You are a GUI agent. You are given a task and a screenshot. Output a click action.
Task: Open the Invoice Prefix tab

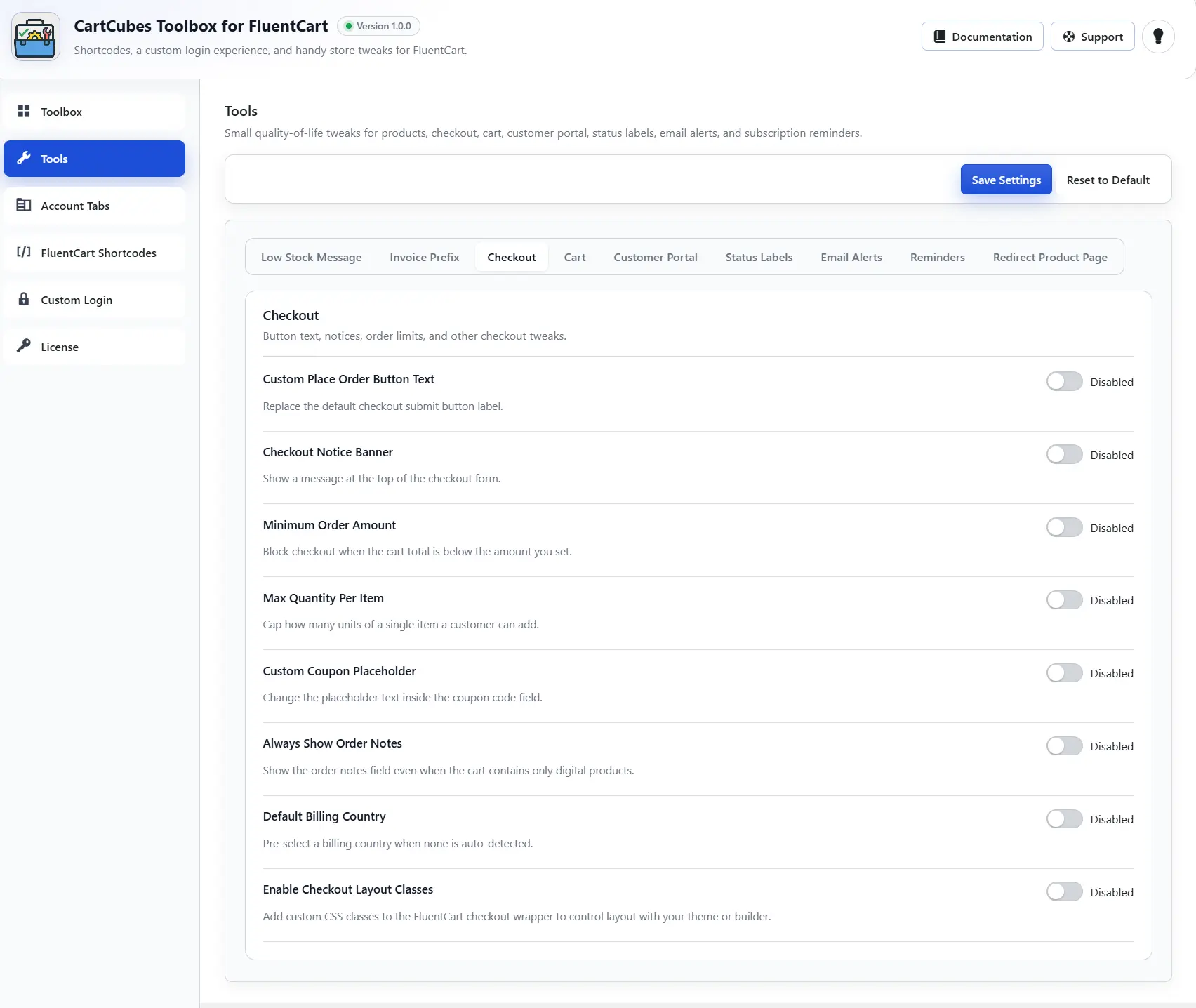click(x=424, y=257)
